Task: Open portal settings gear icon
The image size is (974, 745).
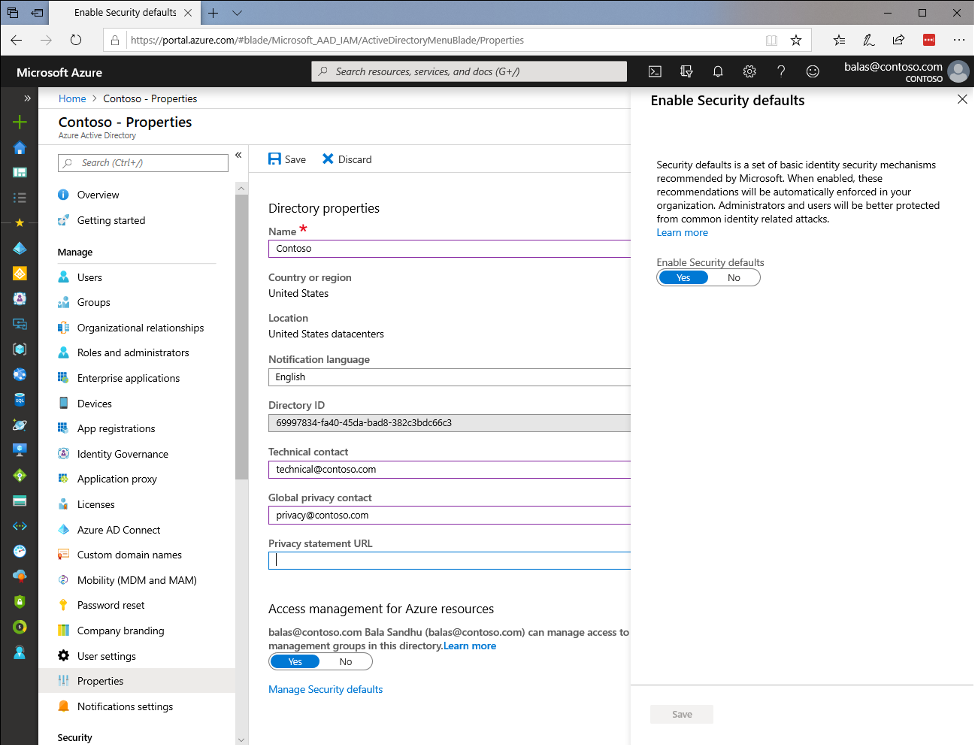Action: [749, 72]
